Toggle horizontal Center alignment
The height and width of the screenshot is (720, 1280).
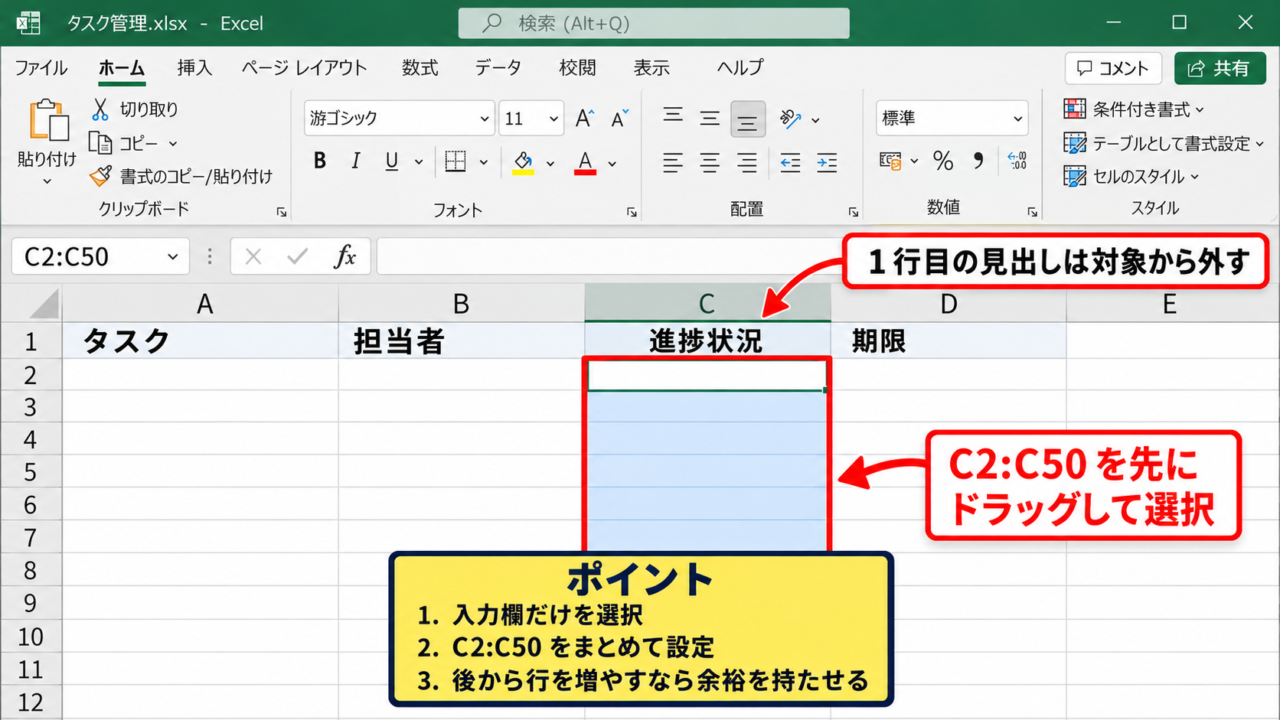(x=710, y=162)
